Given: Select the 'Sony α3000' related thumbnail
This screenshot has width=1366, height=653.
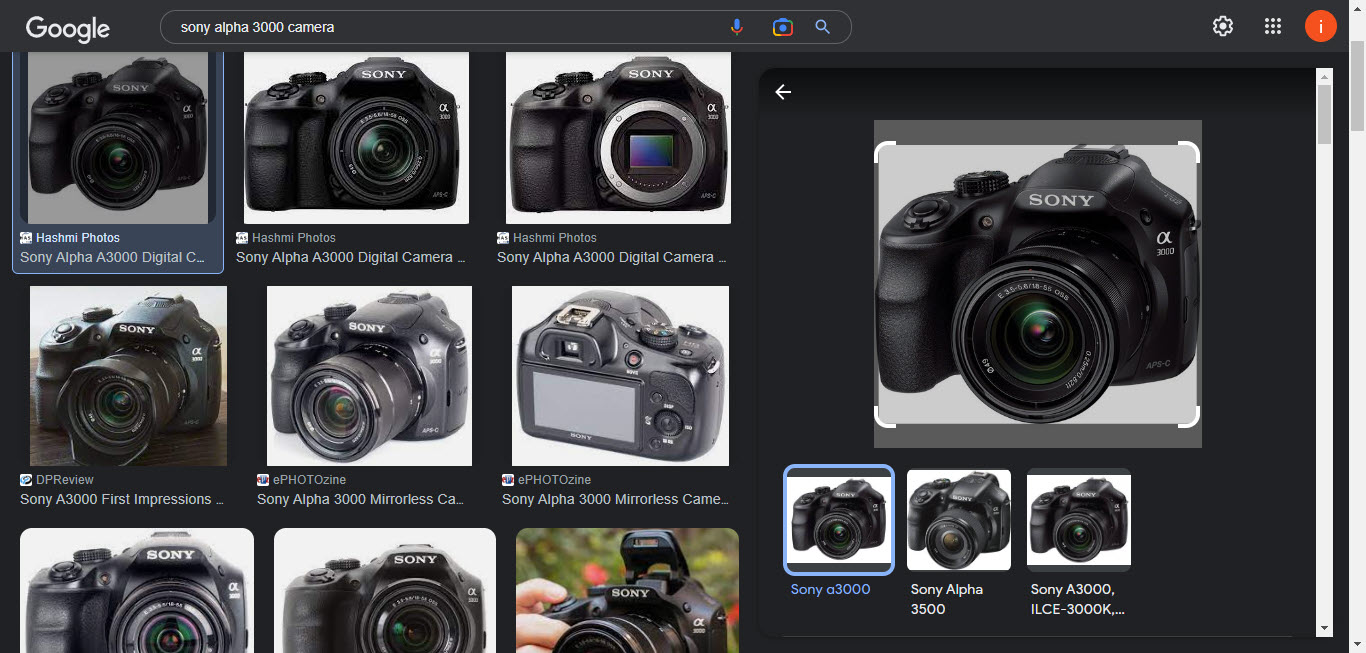Looking at the screenshot, I should pyautogui.click(x=838, y=520).
